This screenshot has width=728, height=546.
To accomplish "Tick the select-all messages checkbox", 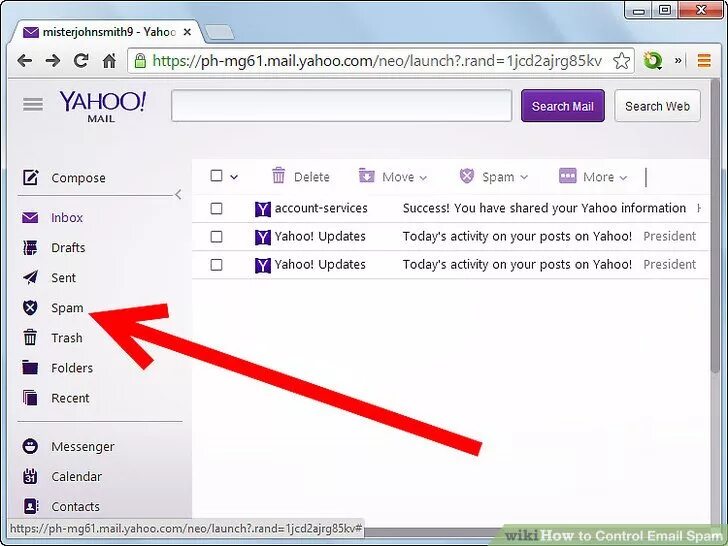I will (x=216, y=176).
